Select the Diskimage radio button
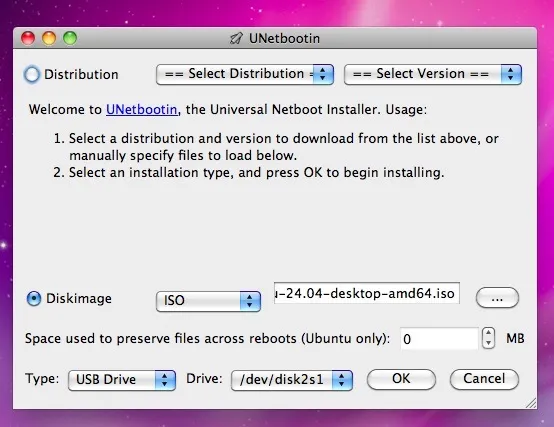Image resolution: width=554 pixels, height=427 pixels. click(34, 299)
